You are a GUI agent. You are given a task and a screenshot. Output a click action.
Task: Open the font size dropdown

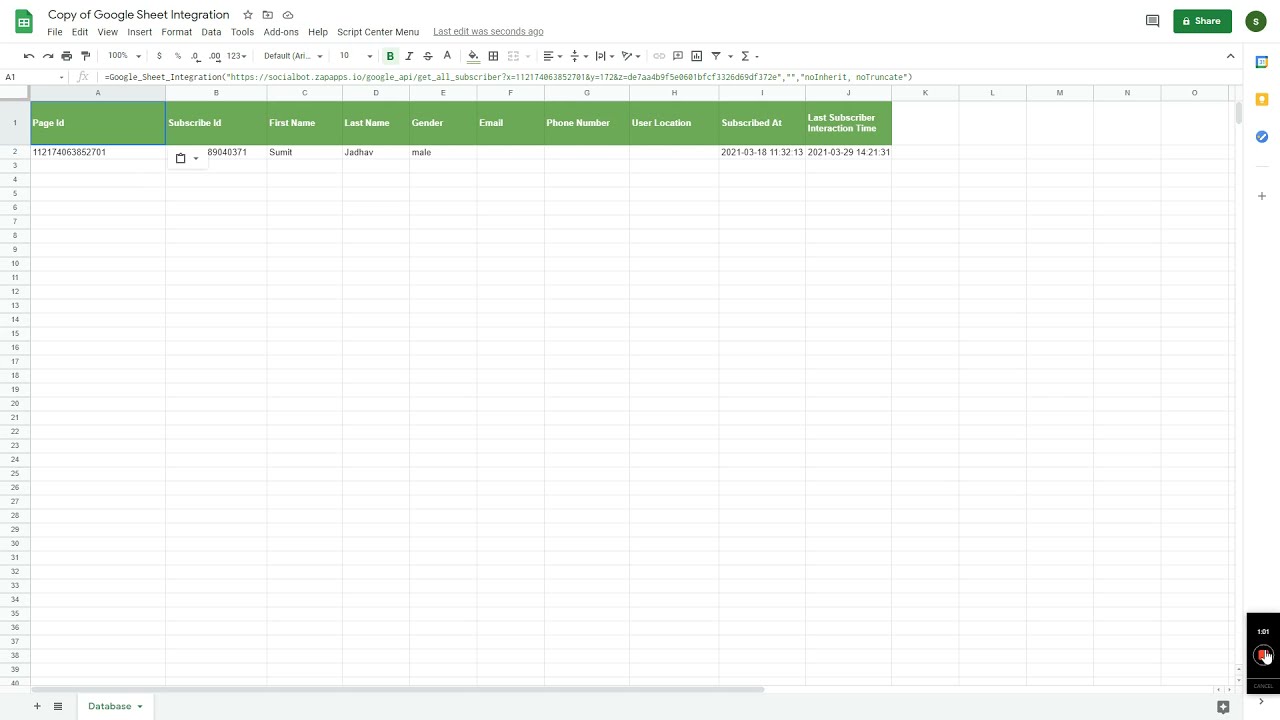click(356, 56)
